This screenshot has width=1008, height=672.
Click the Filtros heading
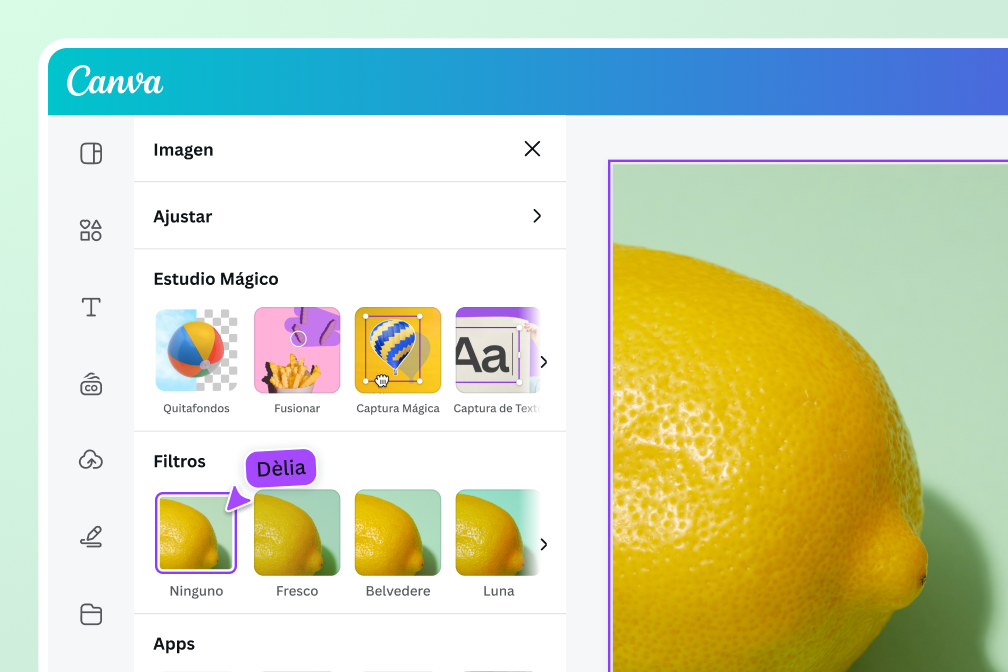click(x=179, y=461)
